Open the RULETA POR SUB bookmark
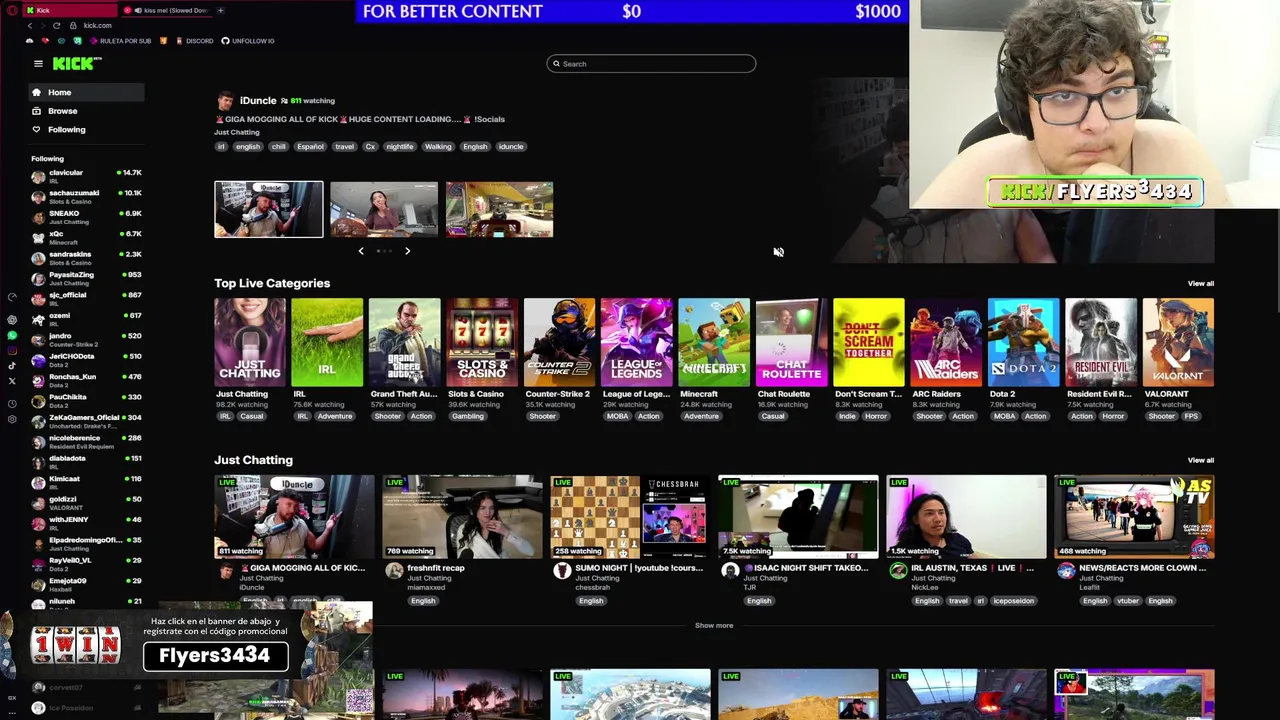Screen dimensions: 1280x720 [x=120, y=41]
